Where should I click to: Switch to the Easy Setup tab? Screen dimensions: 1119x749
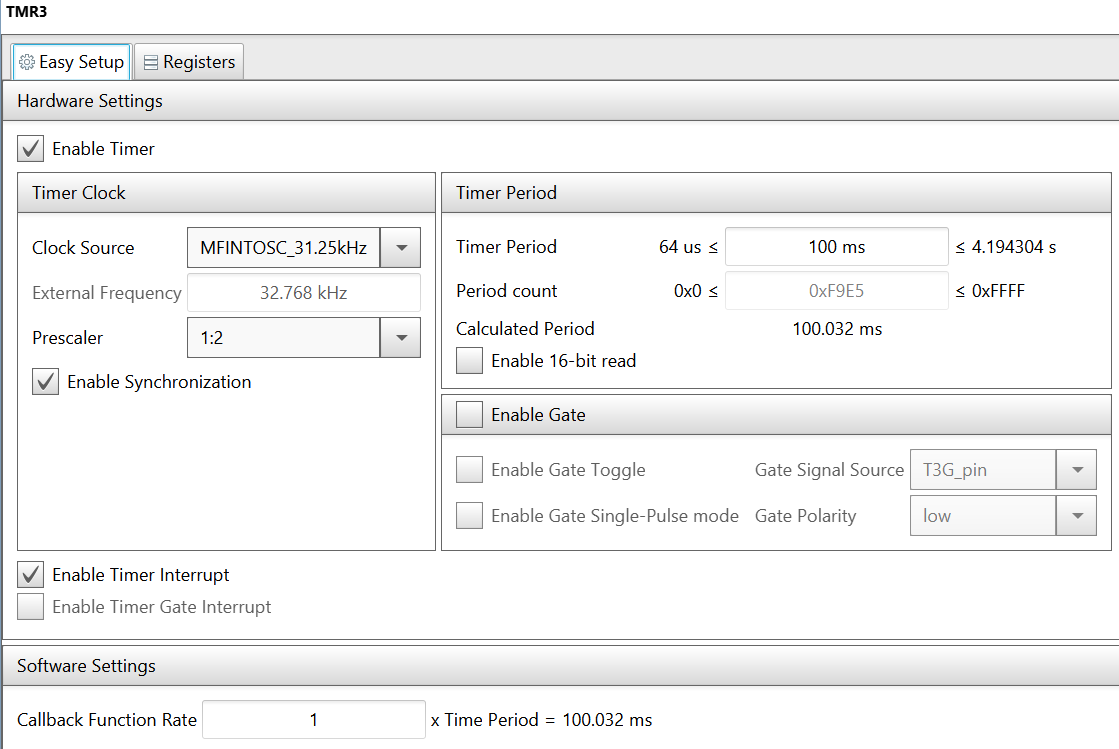pos(71,62)
